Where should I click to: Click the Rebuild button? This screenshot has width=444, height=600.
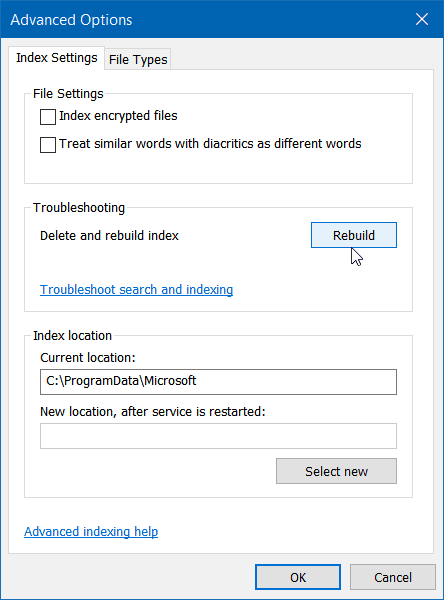click(x=354, y=235)
